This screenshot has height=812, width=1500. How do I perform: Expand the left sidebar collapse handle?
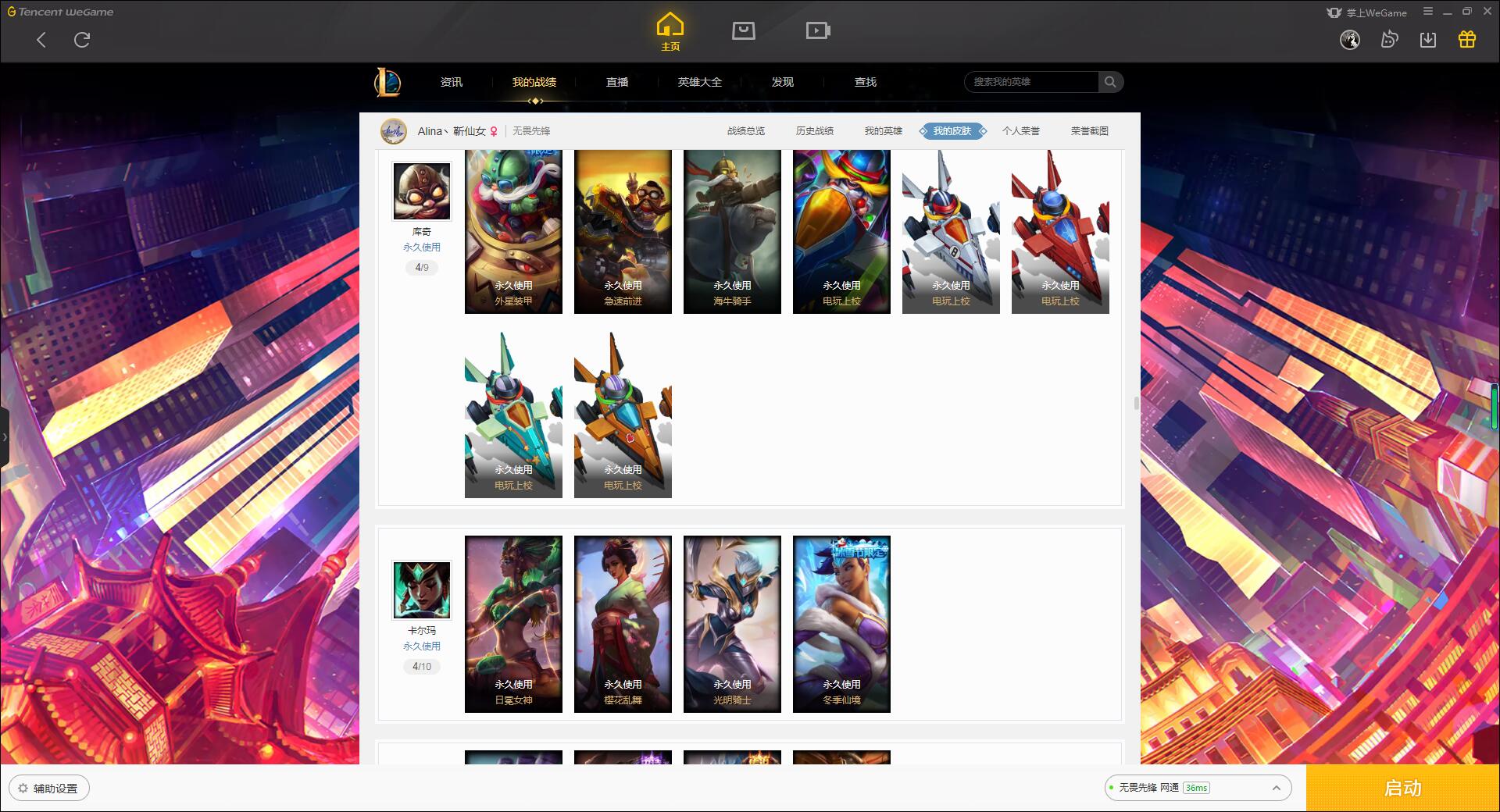point(5,437)
